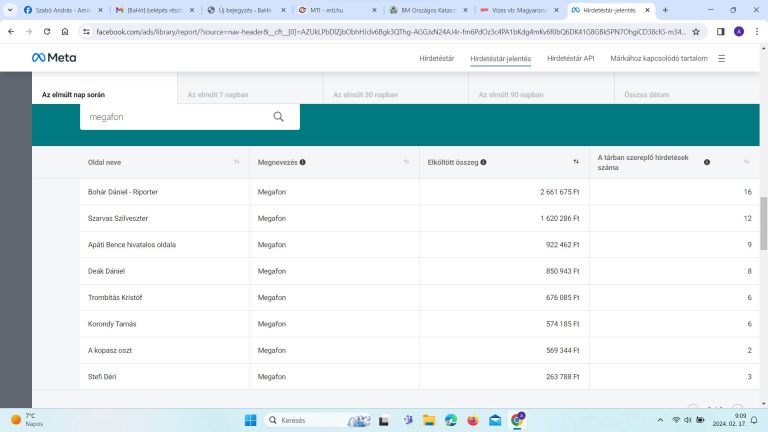768x432 pixels.
Task: Click the 922 462 Ft amount
Action: [x=563, y=244]
